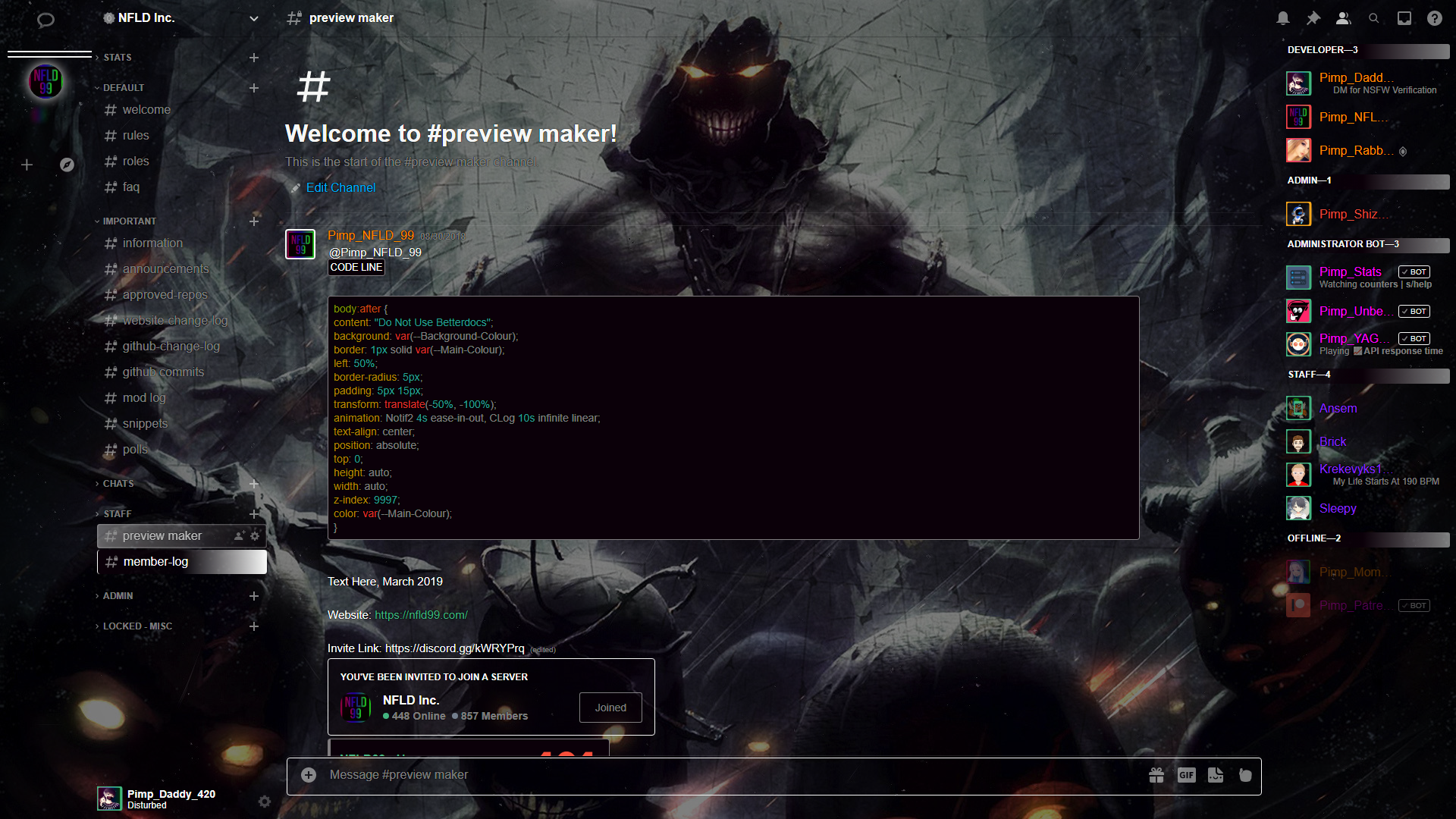Expand the CHATS category
Viewport: 1456px width, 819px height.
tap(118, 484)
